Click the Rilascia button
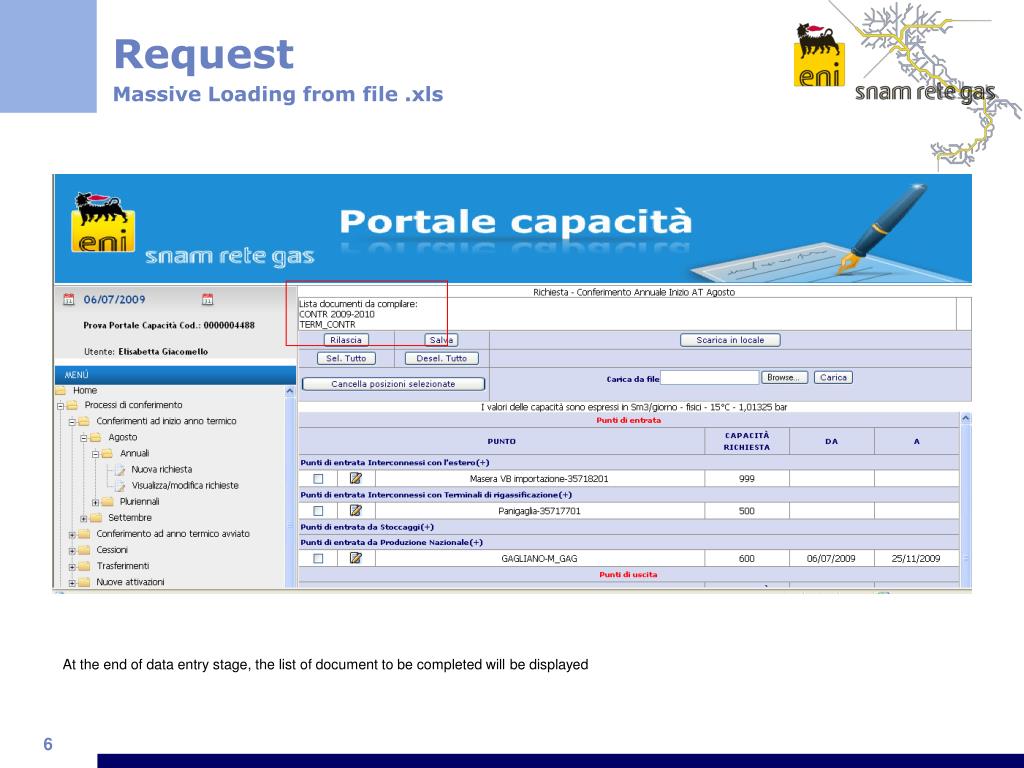 tap(346, 340)
